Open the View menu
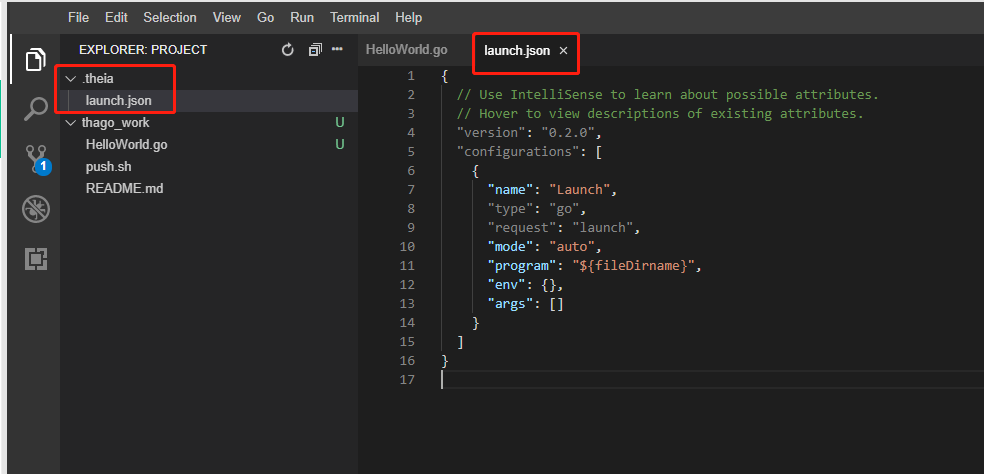This screenshot has width=984, height=474. coord(227,18)
